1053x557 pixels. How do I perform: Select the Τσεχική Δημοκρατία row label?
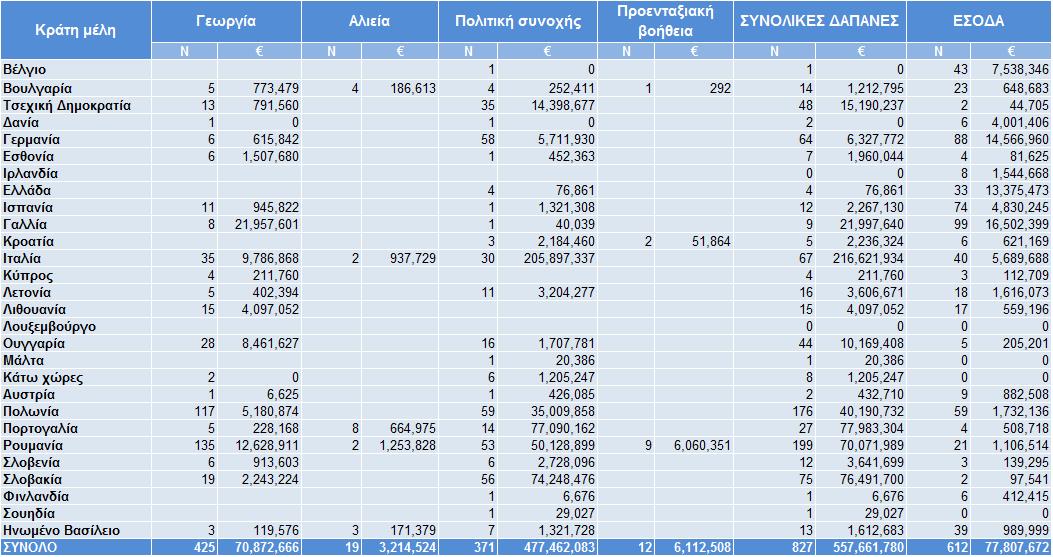click(66, 105)
